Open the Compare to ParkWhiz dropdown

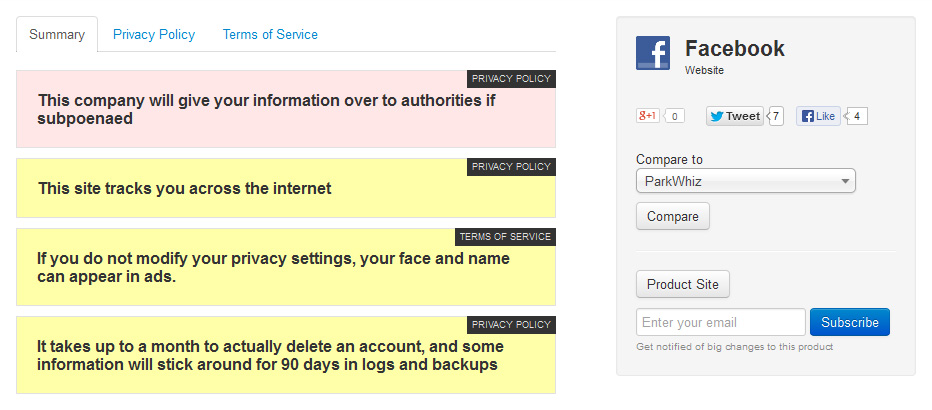pos(745,181)
